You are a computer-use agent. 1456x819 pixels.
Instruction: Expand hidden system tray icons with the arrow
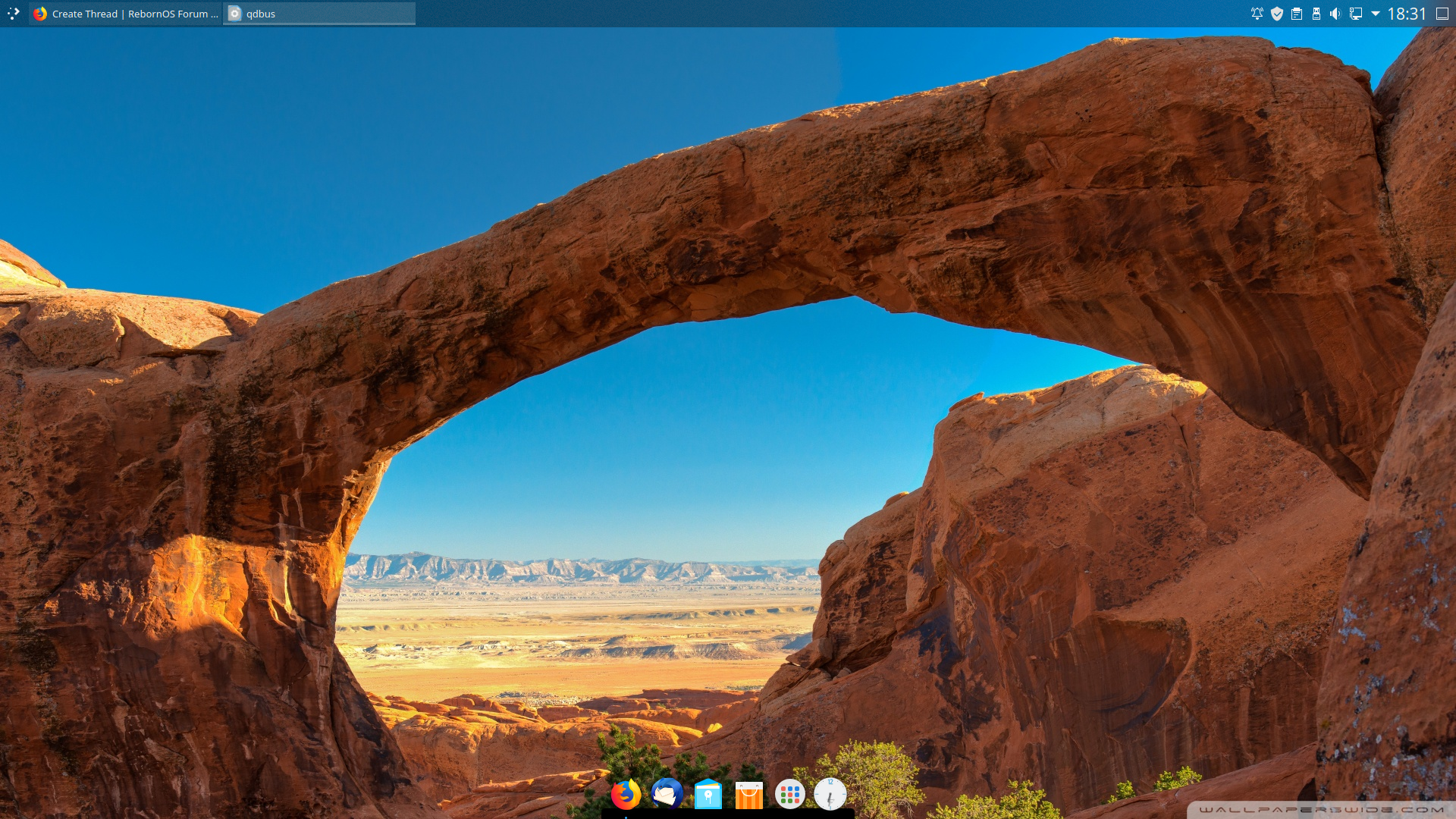1376,13
